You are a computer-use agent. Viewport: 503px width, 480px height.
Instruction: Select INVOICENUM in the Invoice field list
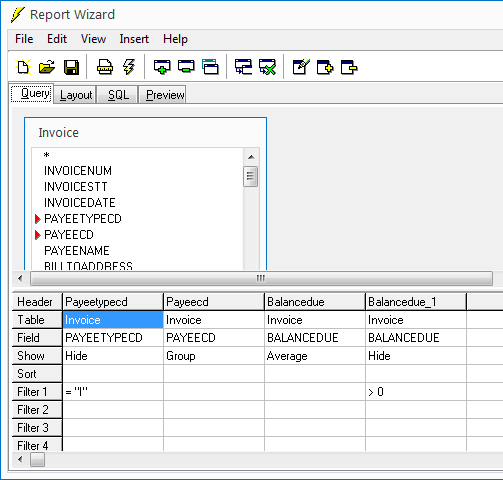point(78,171)
